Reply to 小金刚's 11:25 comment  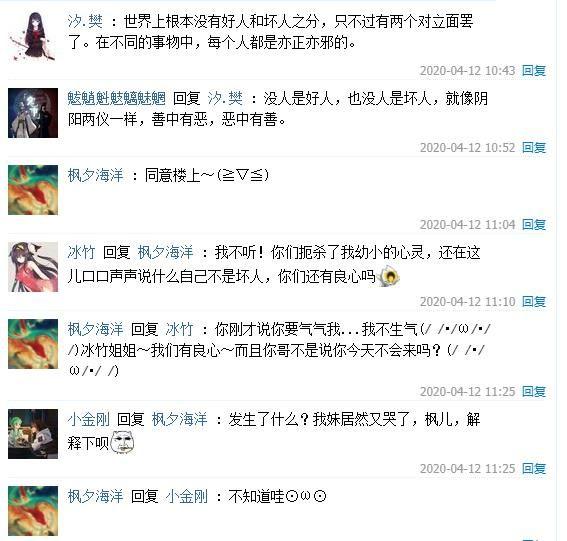(534, 469)
